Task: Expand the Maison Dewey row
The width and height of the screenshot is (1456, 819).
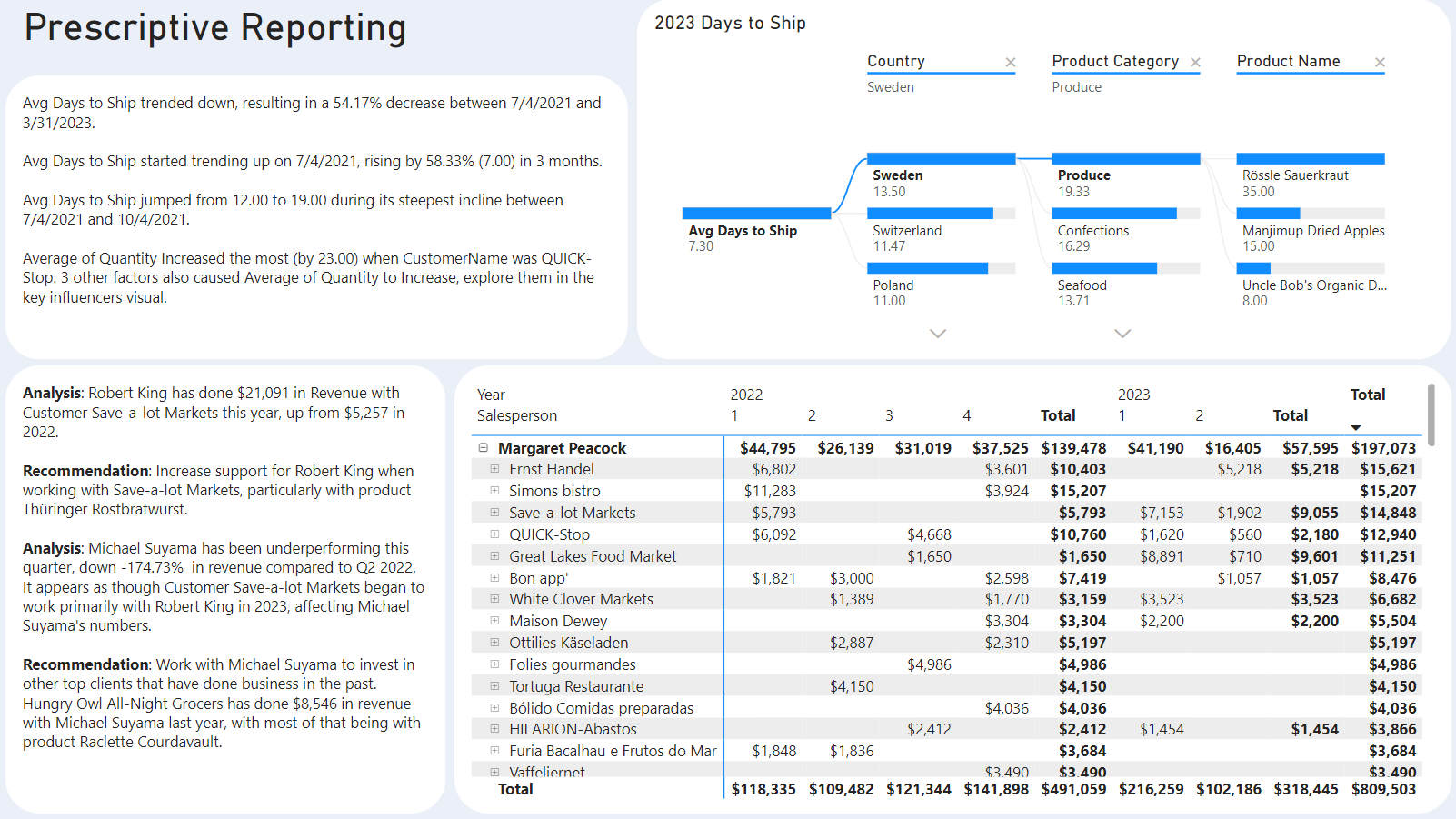Action: (x=494, y=621)
